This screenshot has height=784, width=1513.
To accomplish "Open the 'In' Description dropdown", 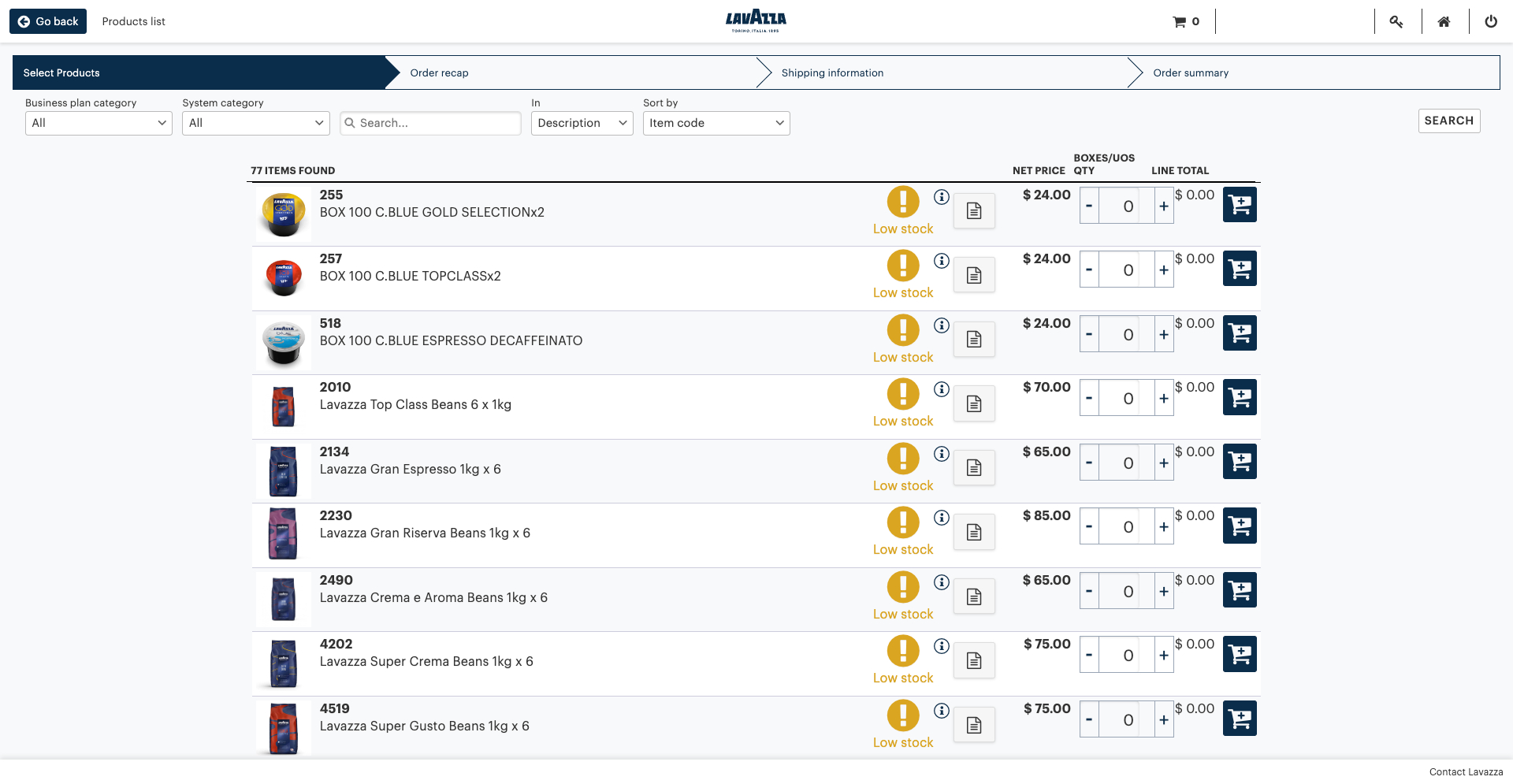I will coord(582,123).
